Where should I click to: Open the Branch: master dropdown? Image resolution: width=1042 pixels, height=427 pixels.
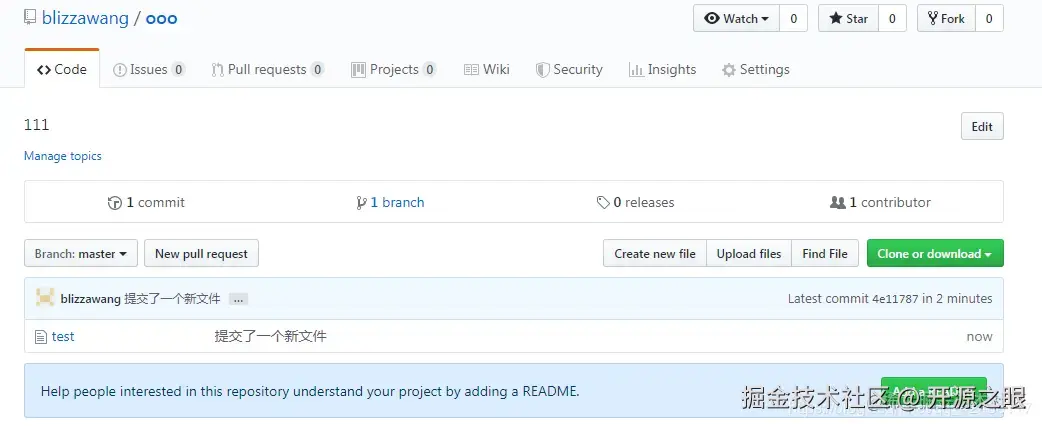click(81, 254)
